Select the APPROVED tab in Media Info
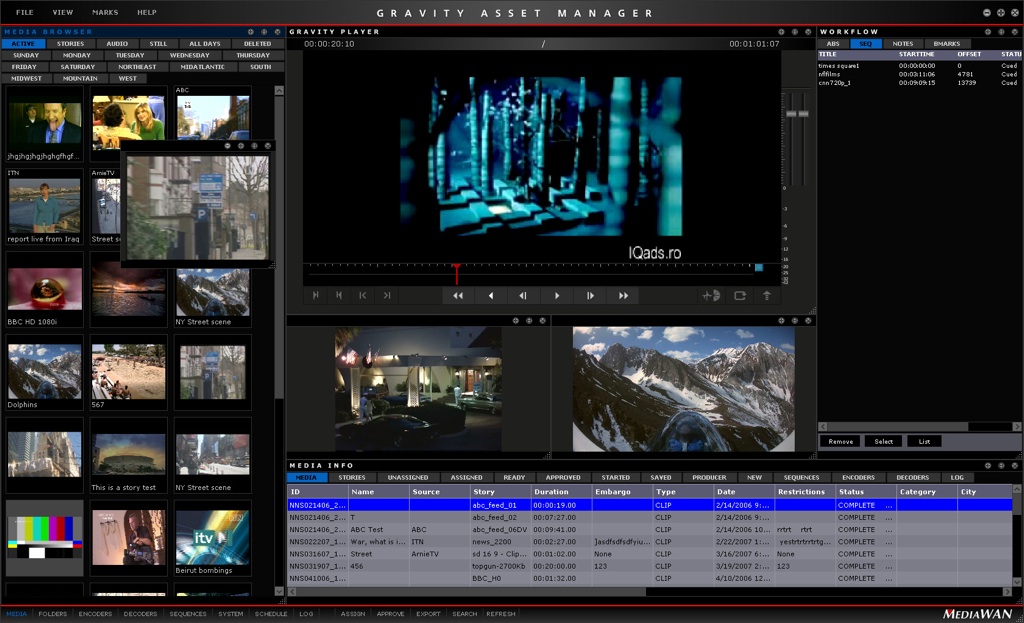1024x623 pixels. [562, 478]
